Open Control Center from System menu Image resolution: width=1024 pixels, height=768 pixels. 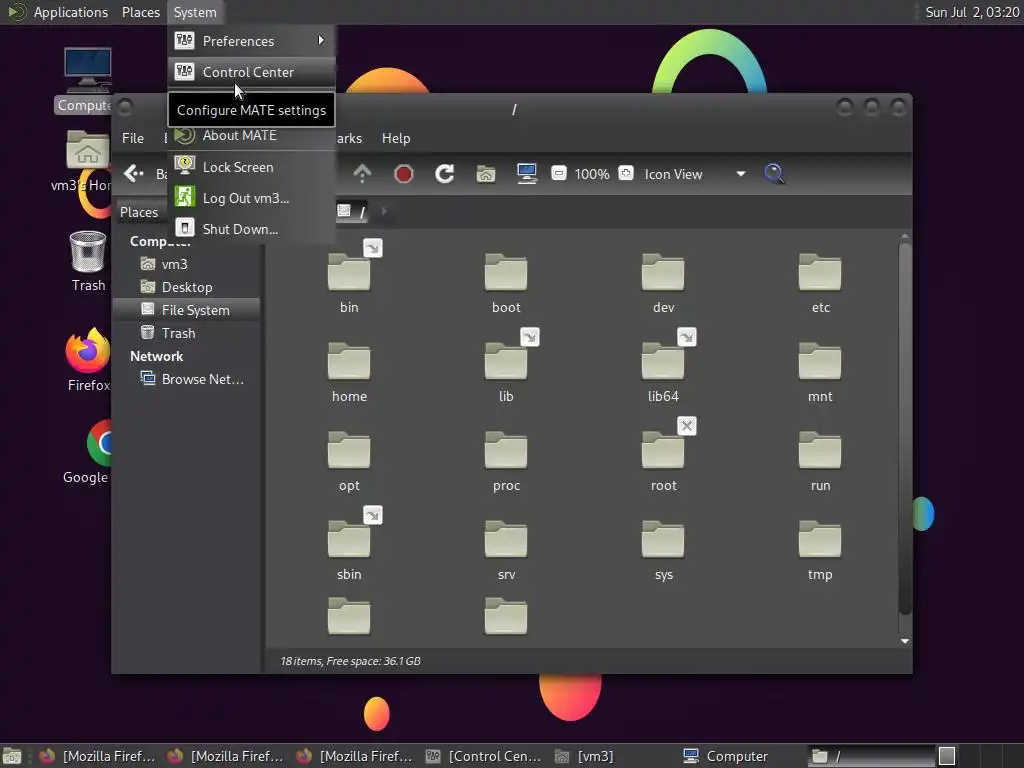tap(251, 72)
